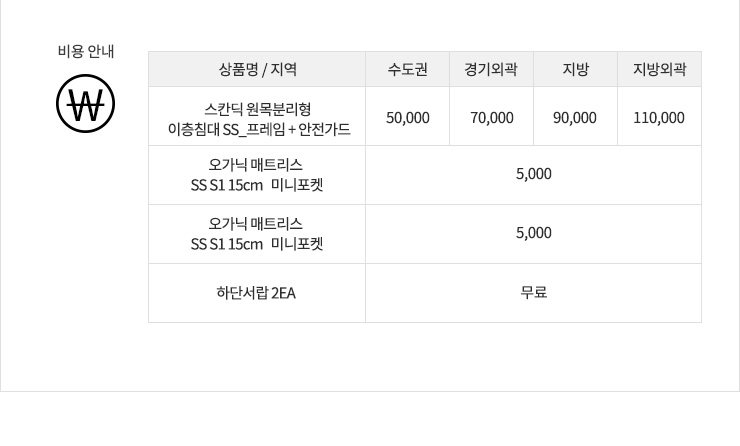Screen dimensions: 740x446
Task: Click the 비용 안내 heading label
Action: click(x=85, y=52)
